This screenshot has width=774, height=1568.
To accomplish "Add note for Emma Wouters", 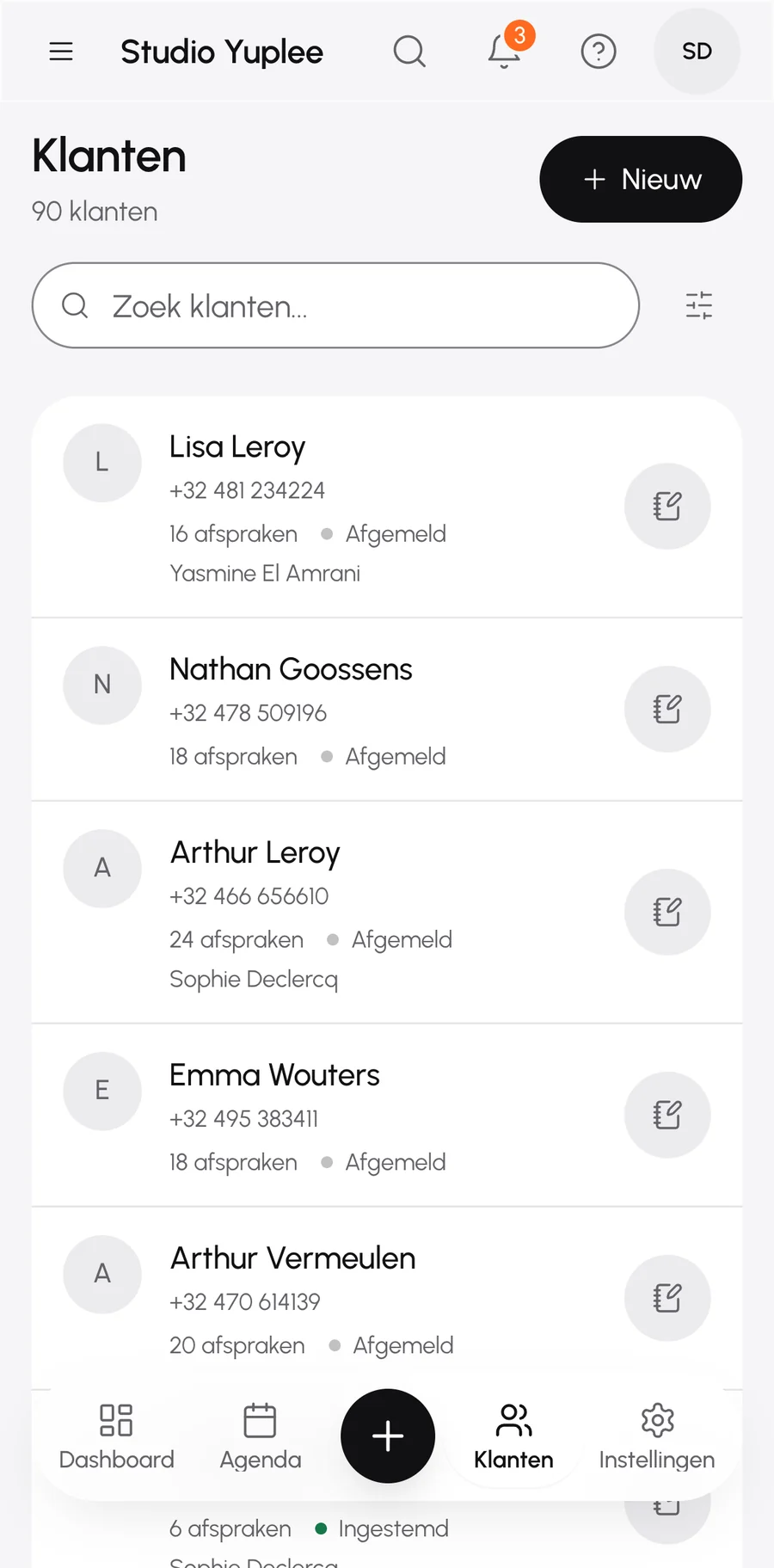I will coord(667,1116).
